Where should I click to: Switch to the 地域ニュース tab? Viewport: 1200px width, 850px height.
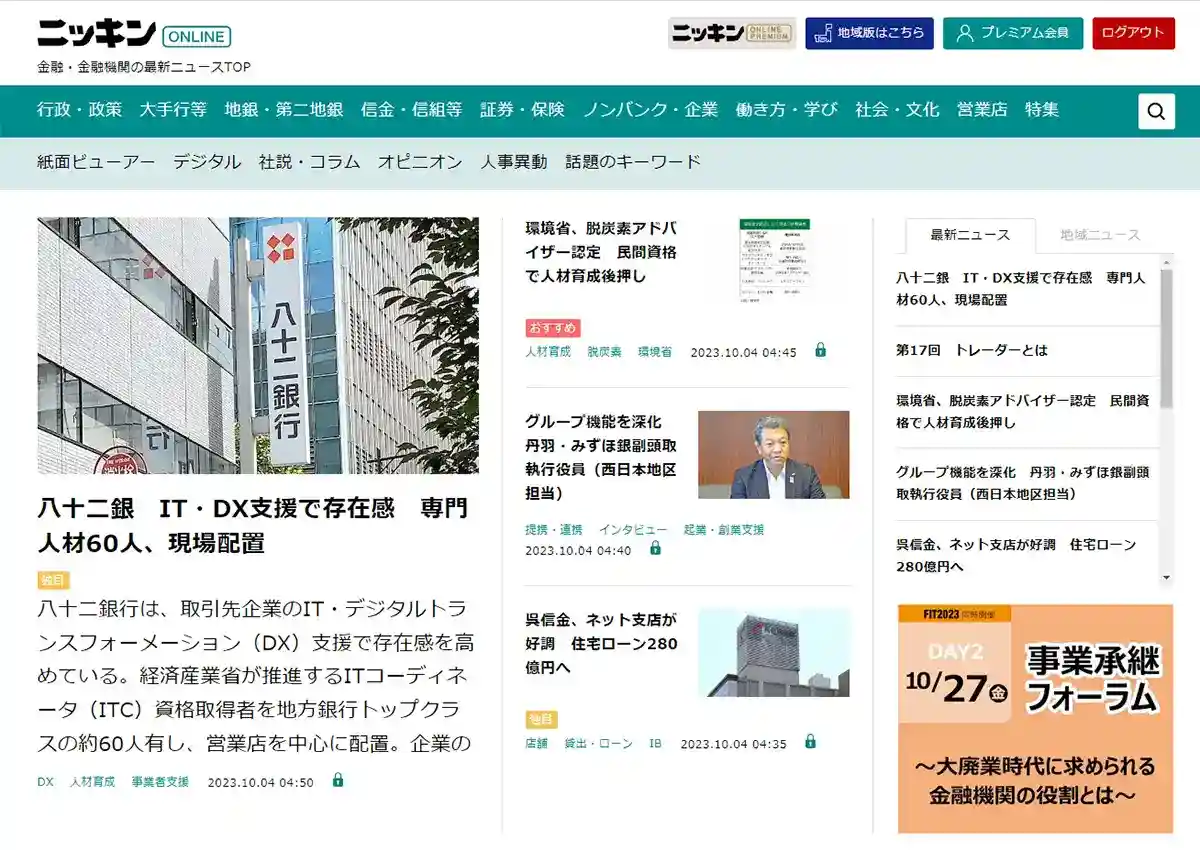(x=1100, y=235)
